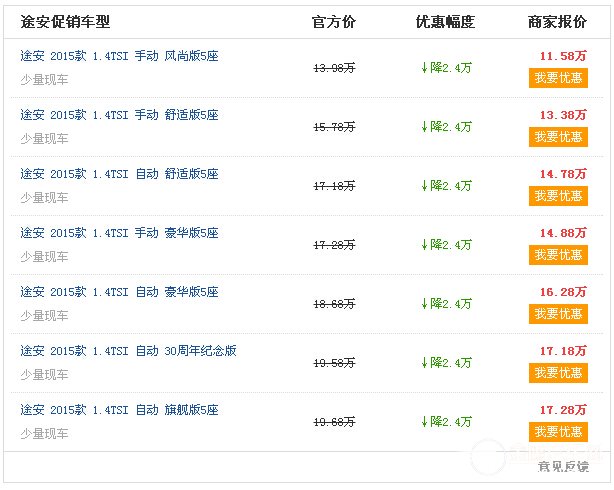Open 途安 1.4TSI 手动 舒适版5座 link
The image size is (614, 490).
tap(119, 115)
